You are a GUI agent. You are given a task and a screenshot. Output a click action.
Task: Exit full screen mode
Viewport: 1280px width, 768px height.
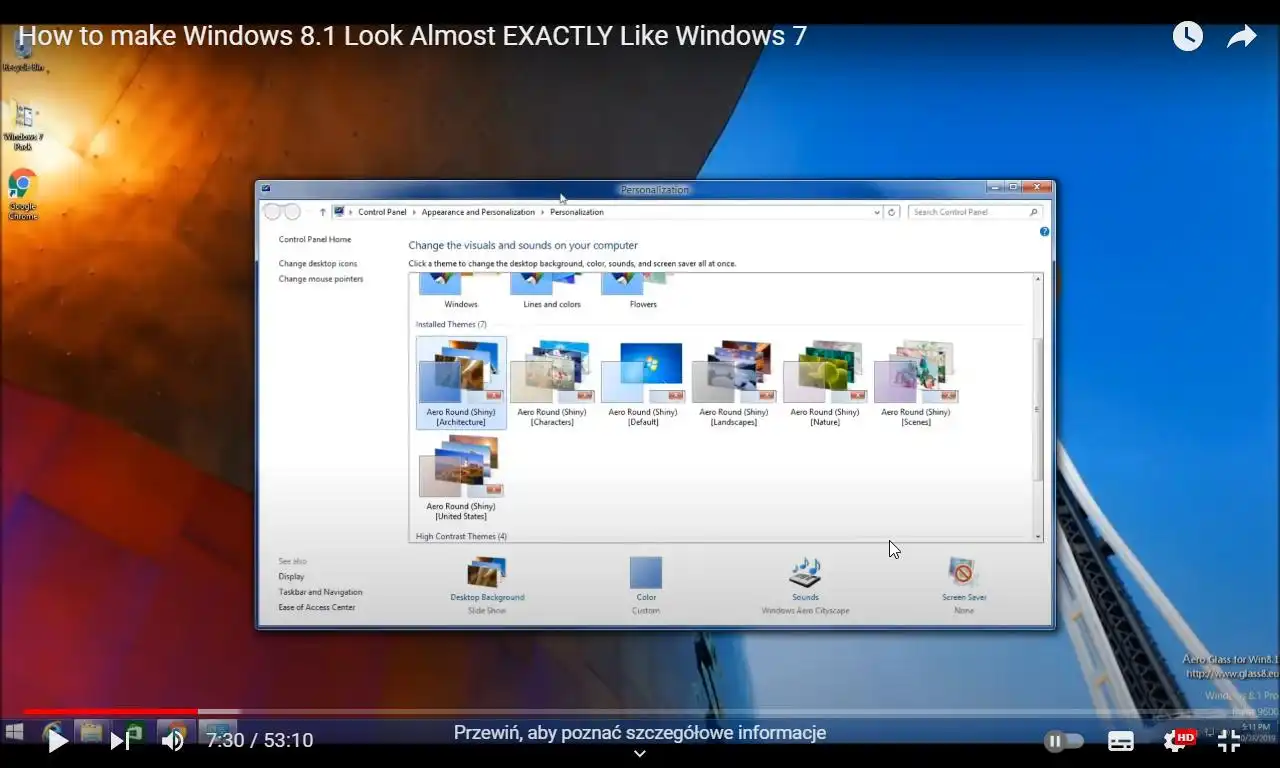pos(1229,741)
